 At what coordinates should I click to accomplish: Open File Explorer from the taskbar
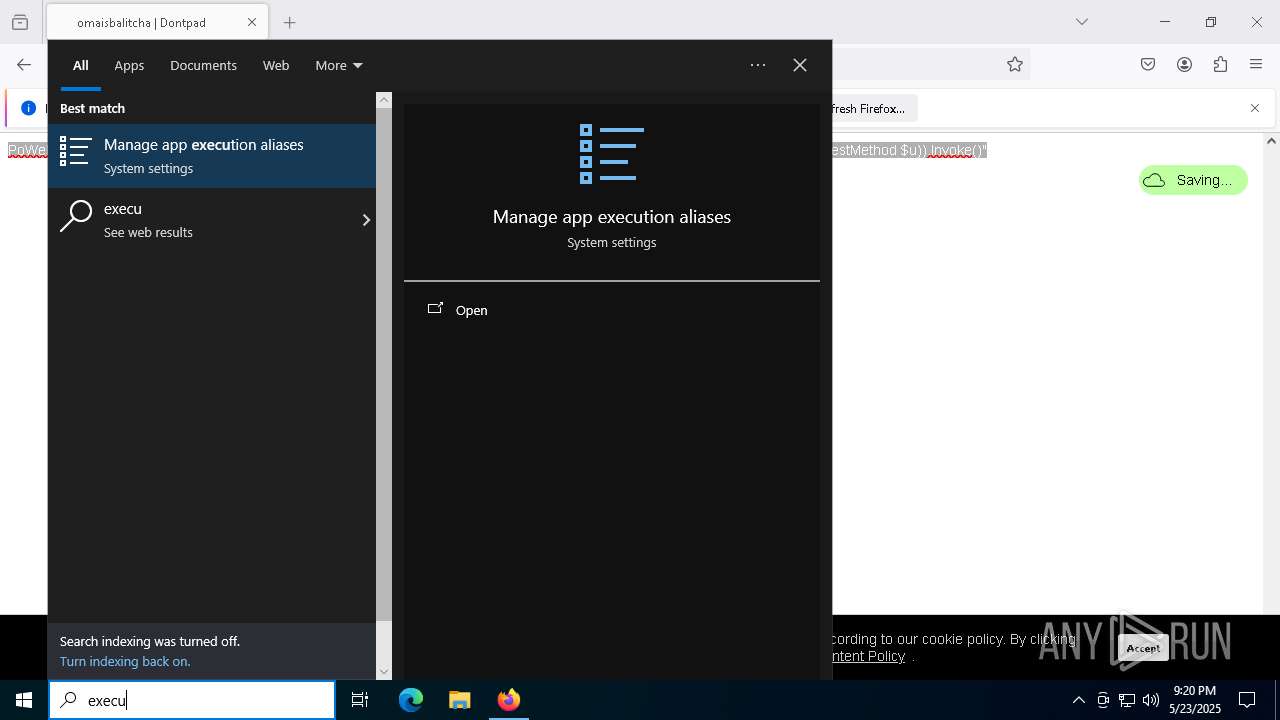tap(459, 700)
